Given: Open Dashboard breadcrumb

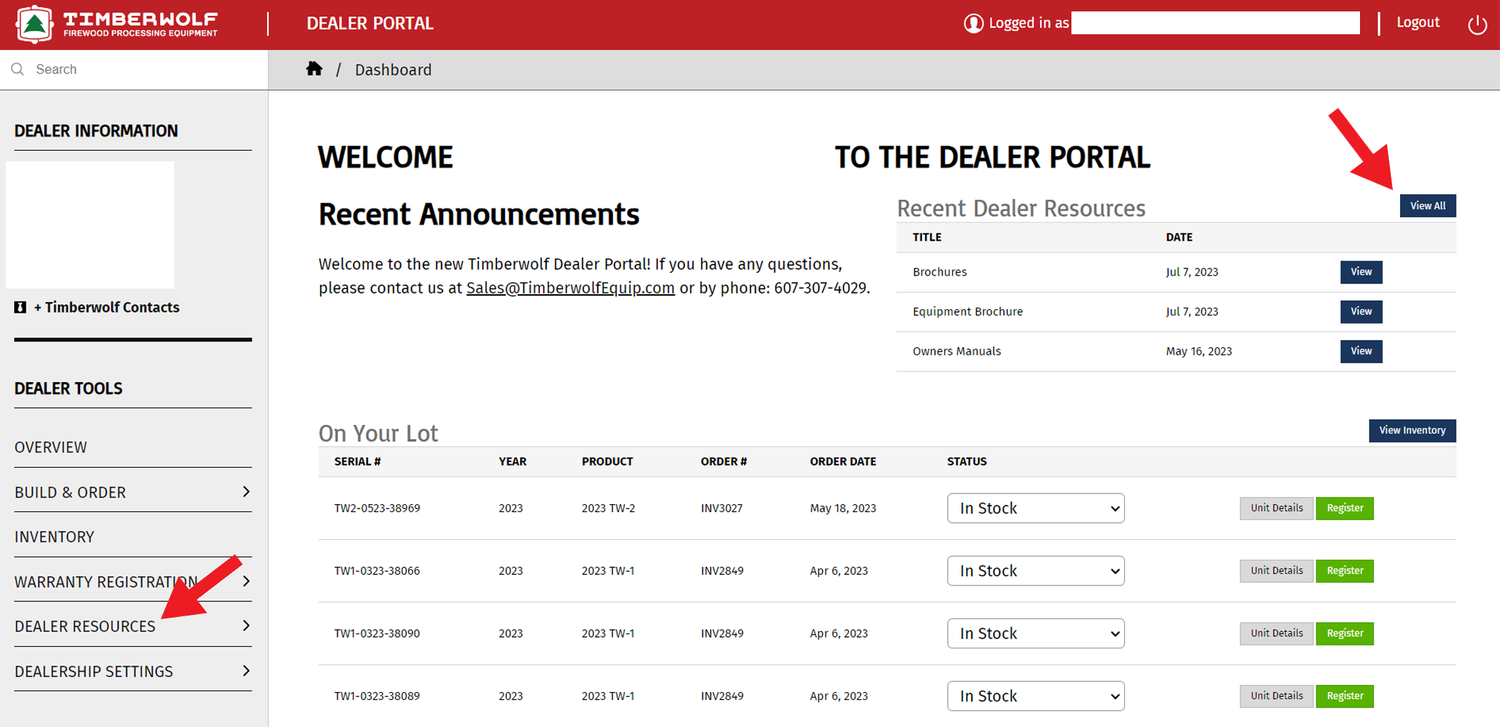Looking at the screenshot, I should click(393, 70).
